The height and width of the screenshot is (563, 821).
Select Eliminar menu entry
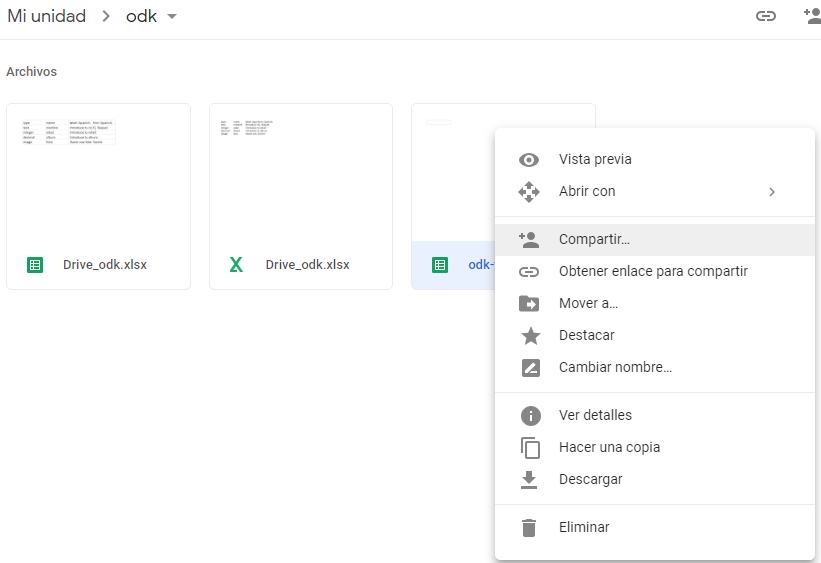[654, 528]
